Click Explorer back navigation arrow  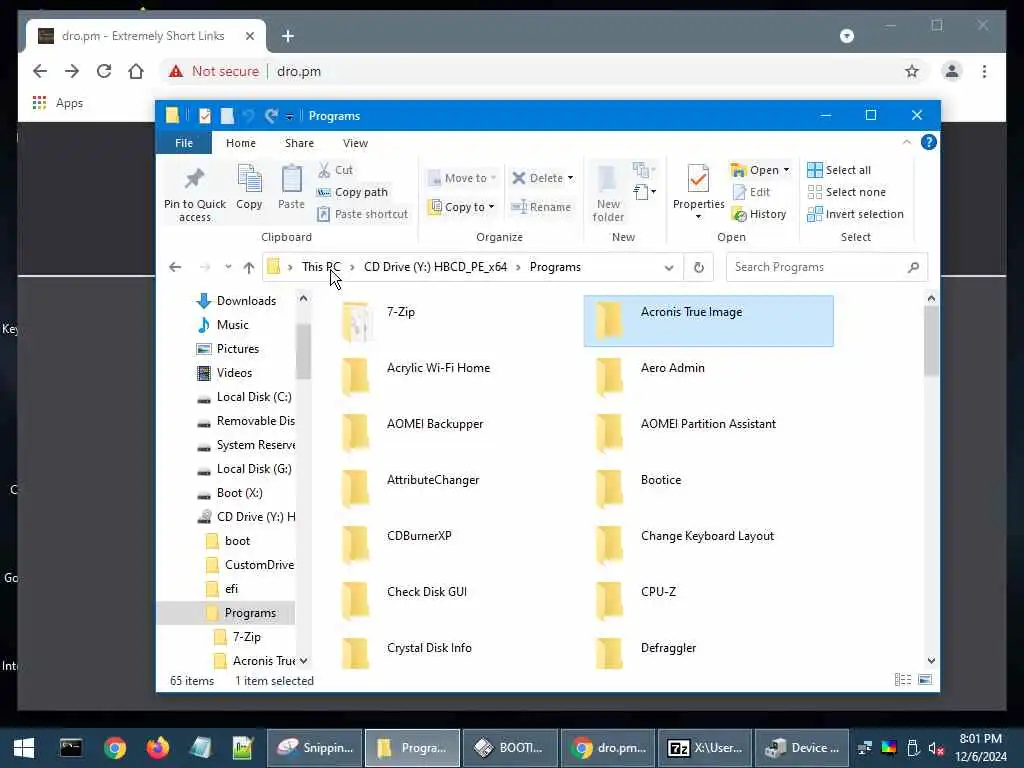coord(175,267)
